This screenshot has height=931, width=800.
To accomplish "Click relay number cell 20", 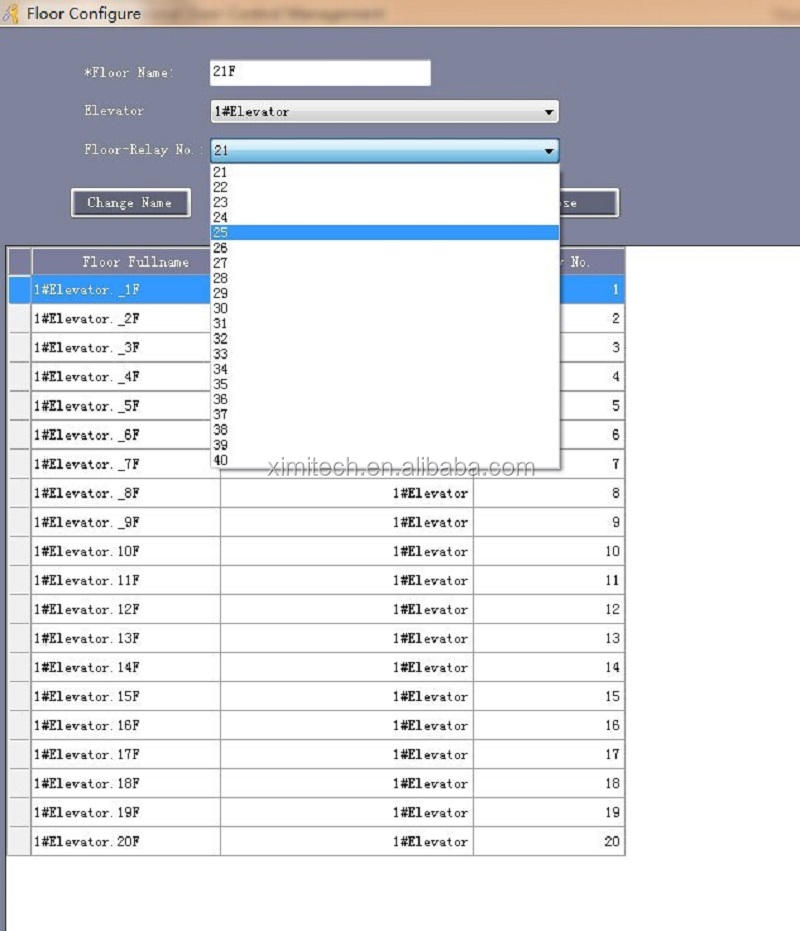I will click(549, 842).
